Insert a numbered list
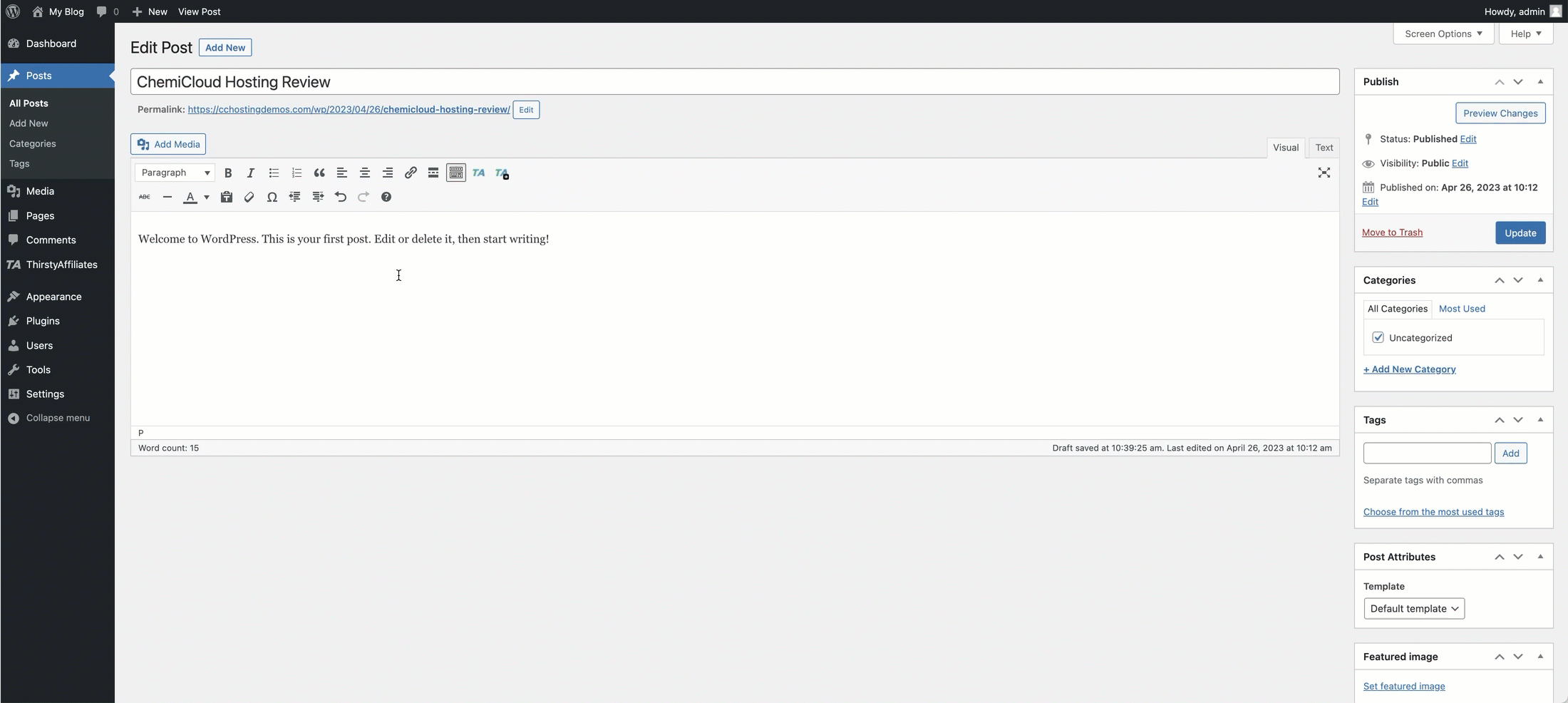1568x703 pixels. (296, 173)
